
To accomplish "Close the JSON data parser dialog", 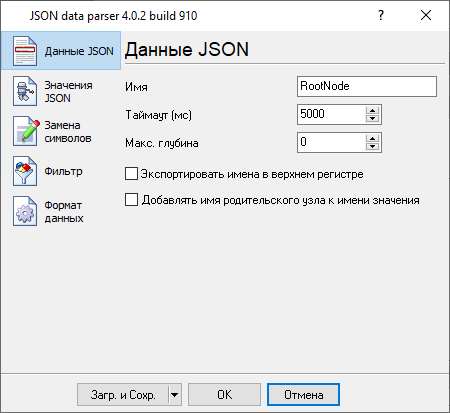I will (426, 15).
